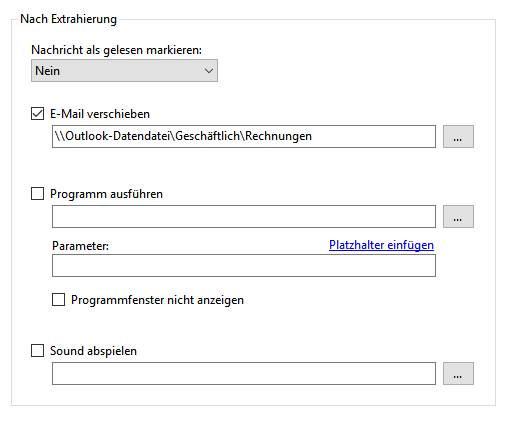The image size is (505, 422).
Task: Click the sound file path field
Action: pos(244,374)
